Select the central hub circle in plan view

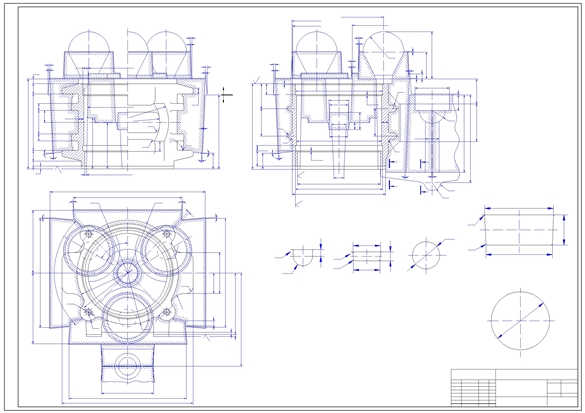point(127,273)
